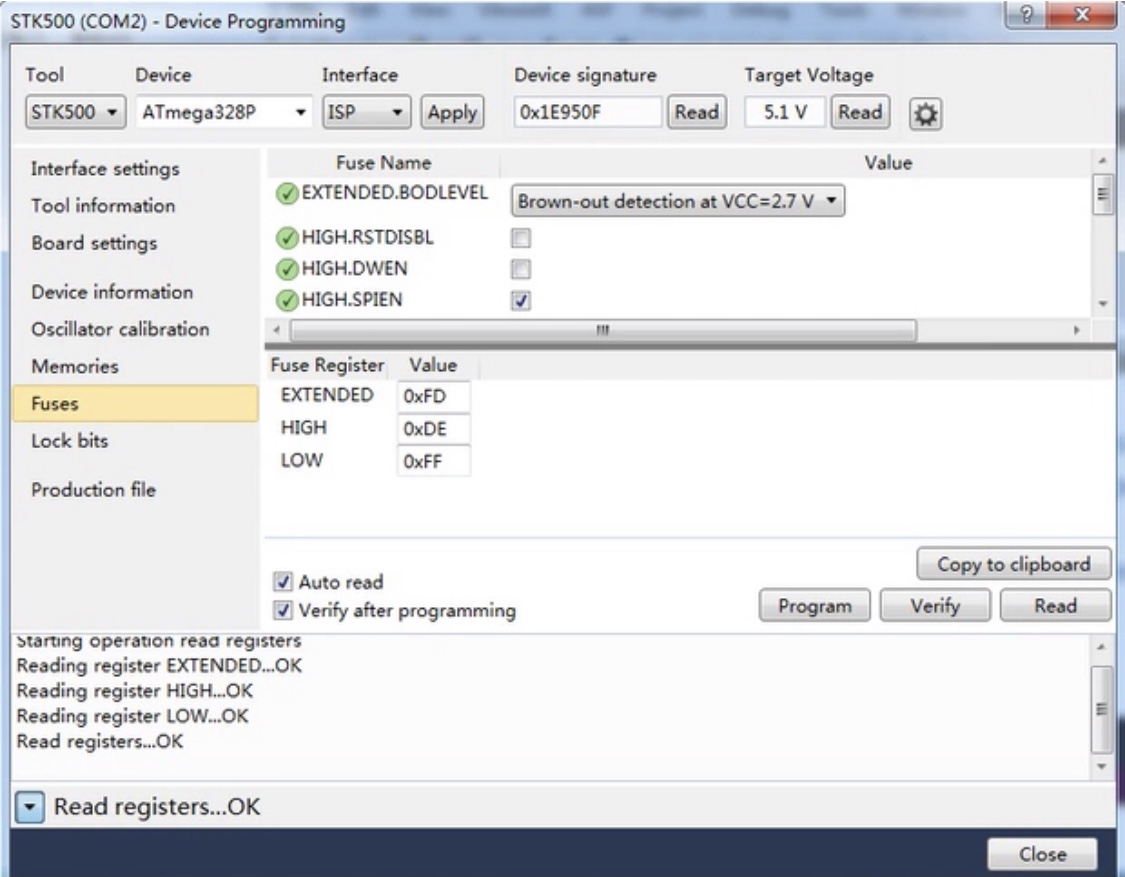Click the 'Starting operation read registers' log line
Screen dimensions: 1125x877
click(159, 640)
